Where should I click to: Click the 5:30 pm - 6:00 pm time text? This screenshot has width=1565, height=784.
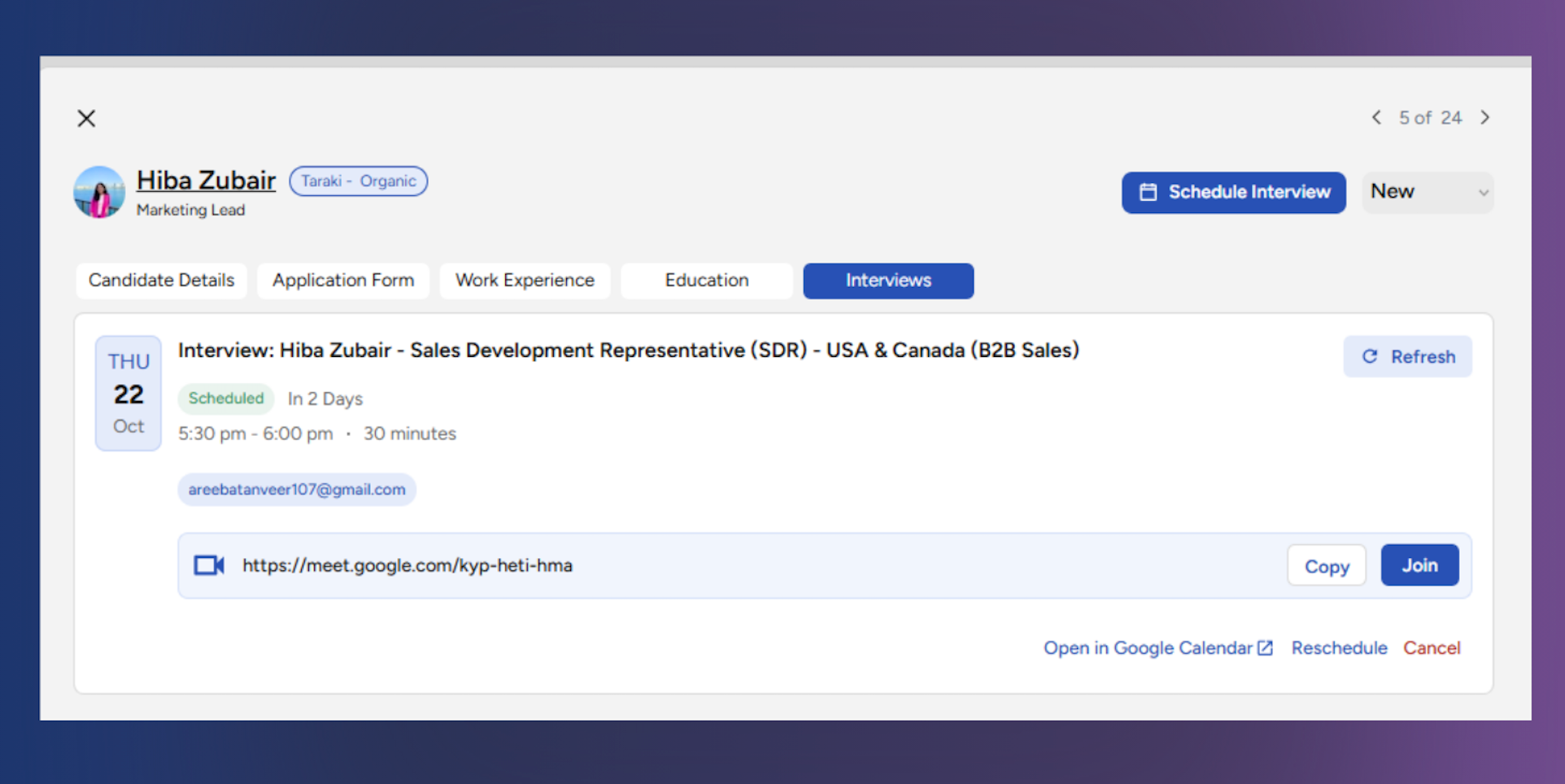[x=255, y=433]
